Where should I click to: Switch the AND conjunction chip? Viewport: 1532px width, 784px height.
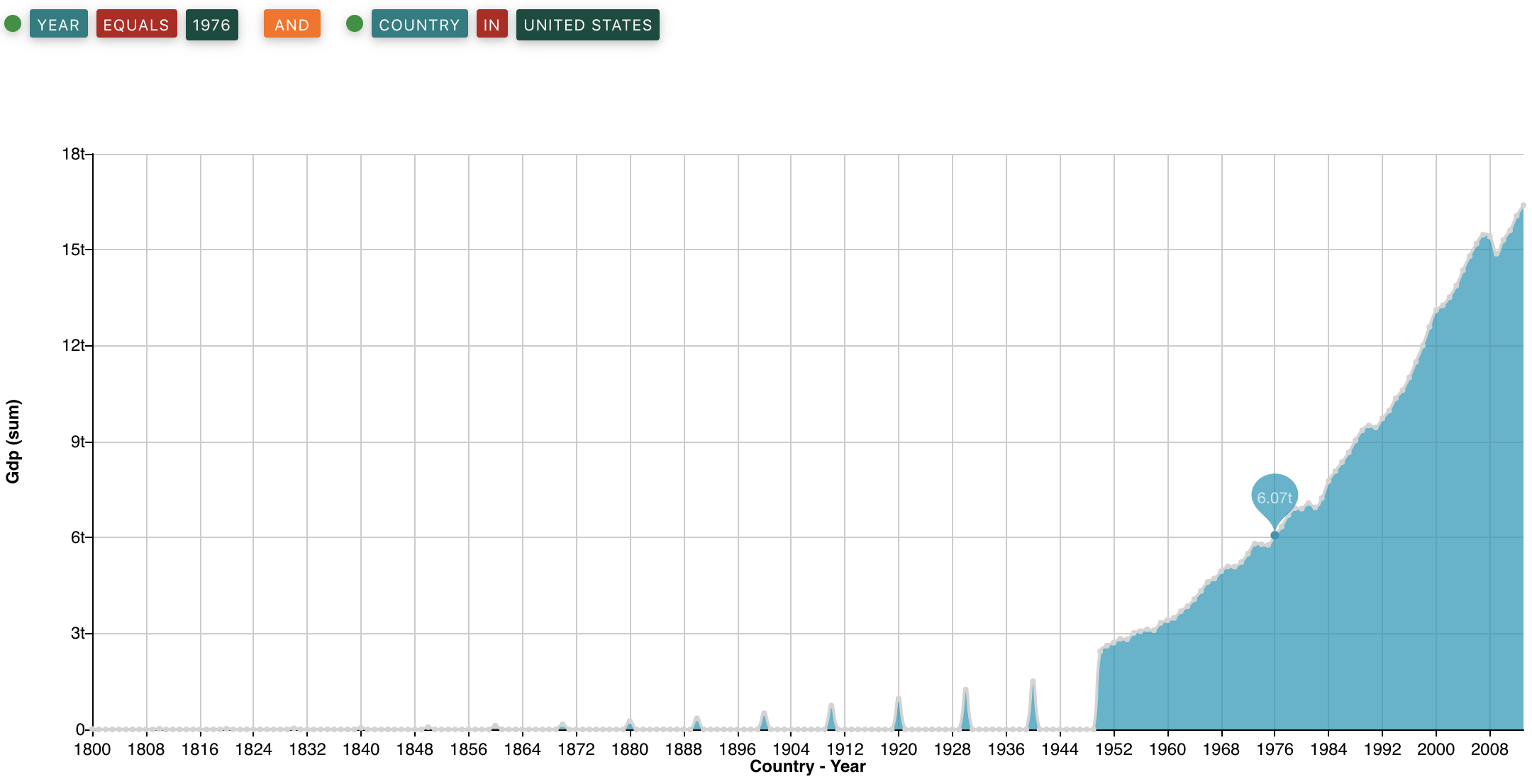292,25
